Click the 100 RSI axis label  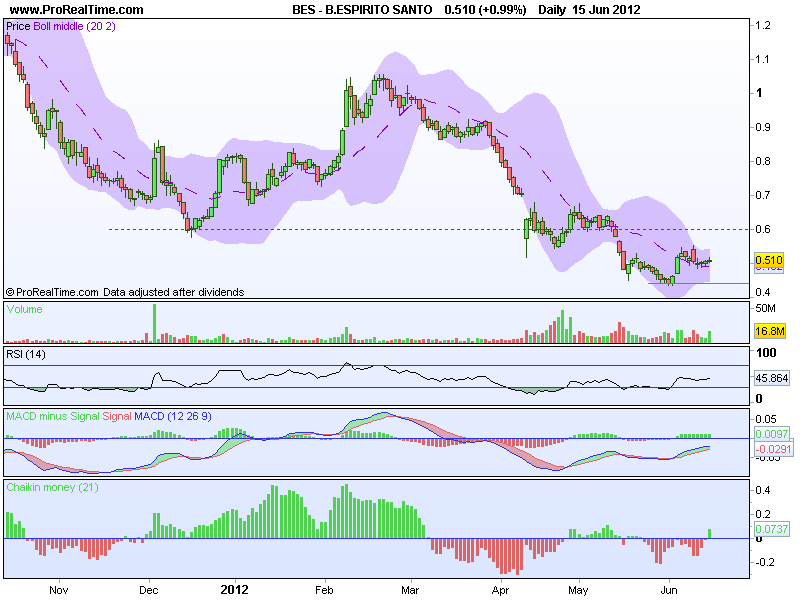coord(766,353)
